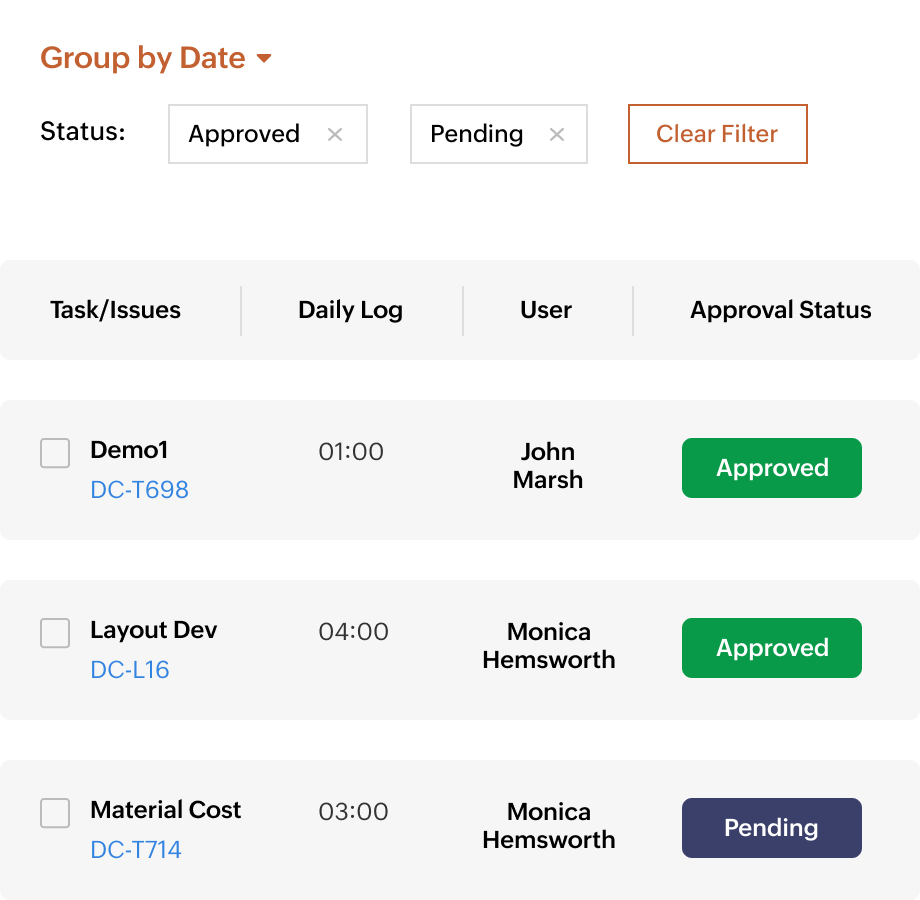Follow the DC-T714 issue link
Image resolution: width=920 pixels, height=900 pixels.
click(136, 850)
